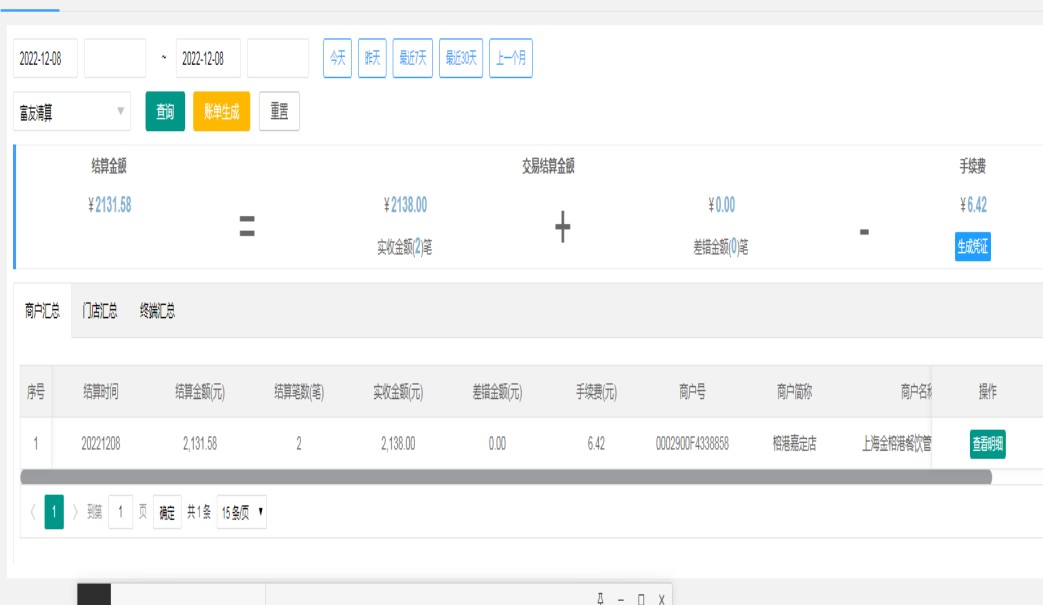Click the pin icon on bottom window
The height and width of the screenshot is (605, 1043).
600,598
